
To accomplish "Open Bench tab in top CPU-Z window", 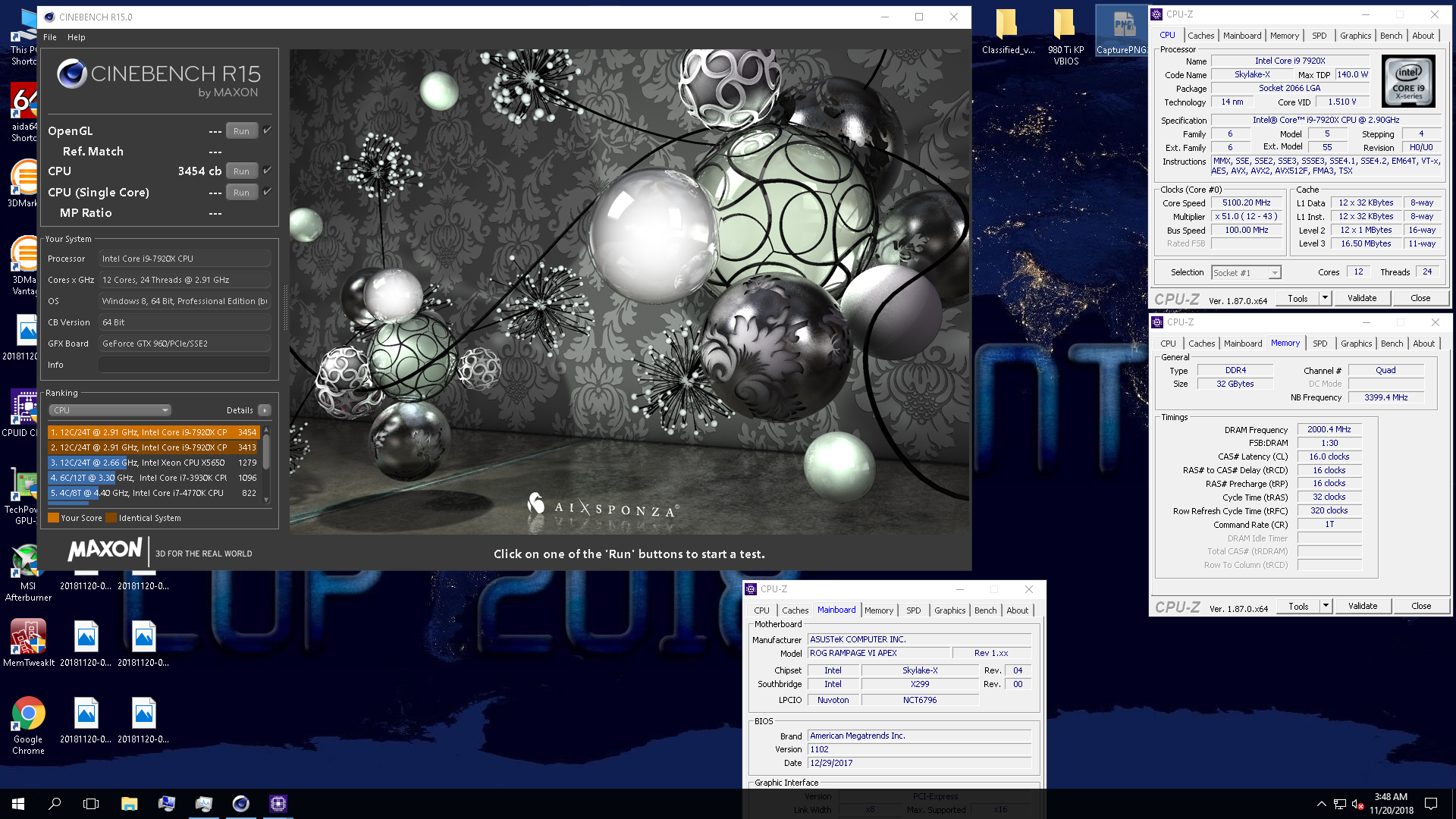I will [x=1391, y=36].
